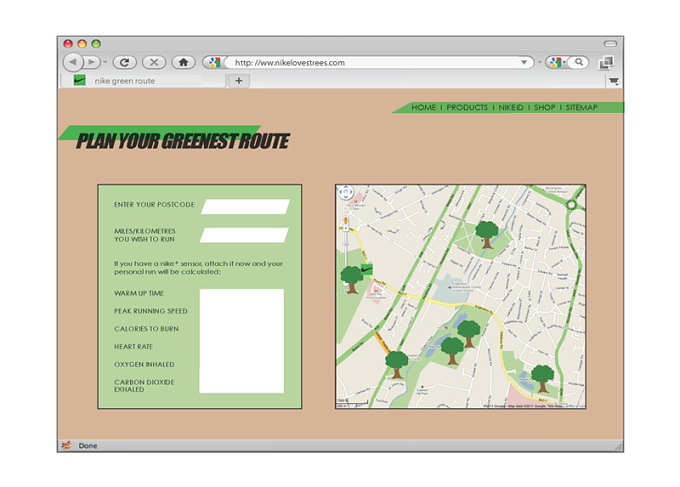This screenshot has width=680, height=487.
Task: Click the OXYGEN INHALED label
Action: pos(144,364)
